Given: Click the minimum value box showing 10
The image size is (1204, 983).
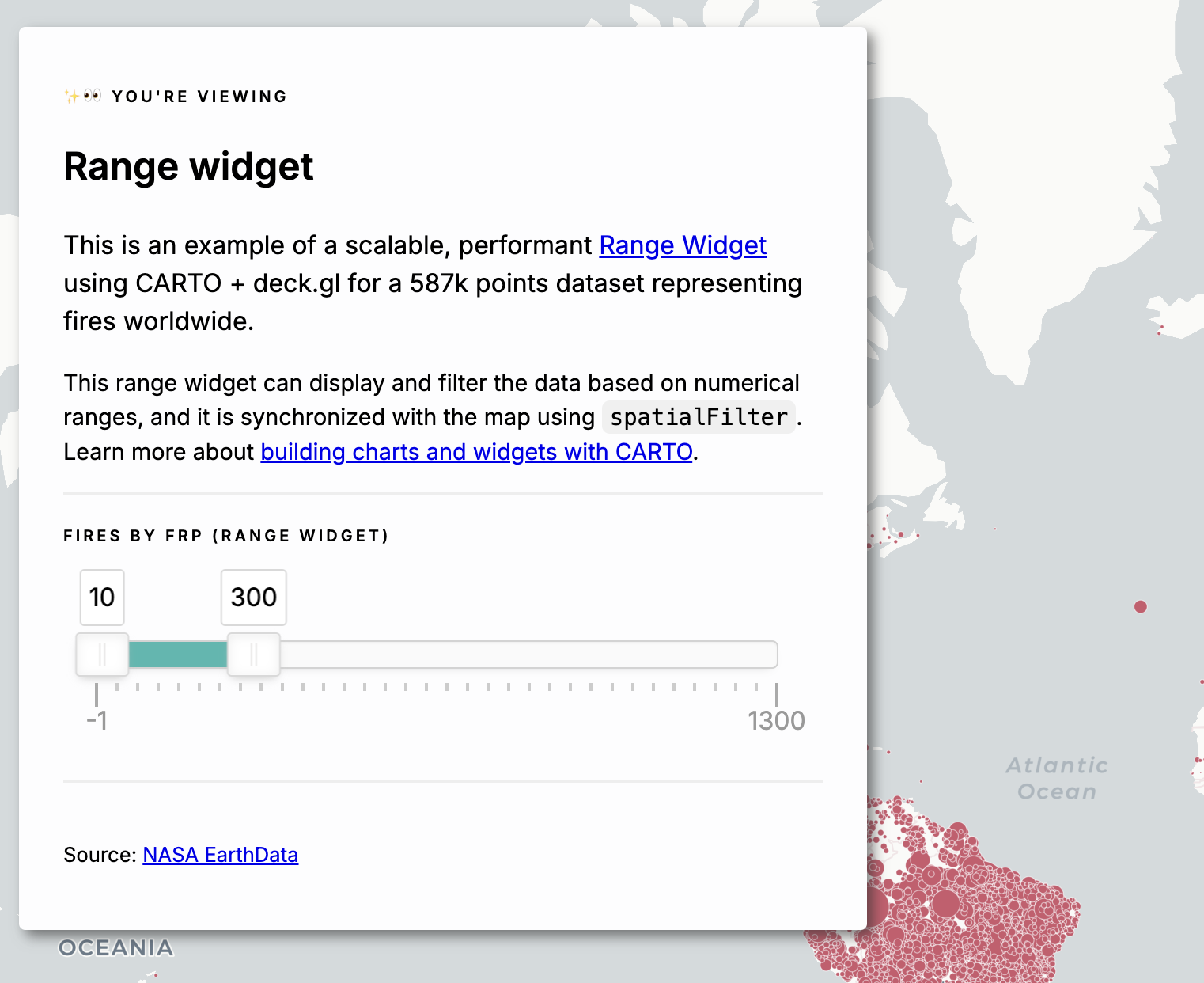Looking at the screenshot, I should (x=102, y=598).
